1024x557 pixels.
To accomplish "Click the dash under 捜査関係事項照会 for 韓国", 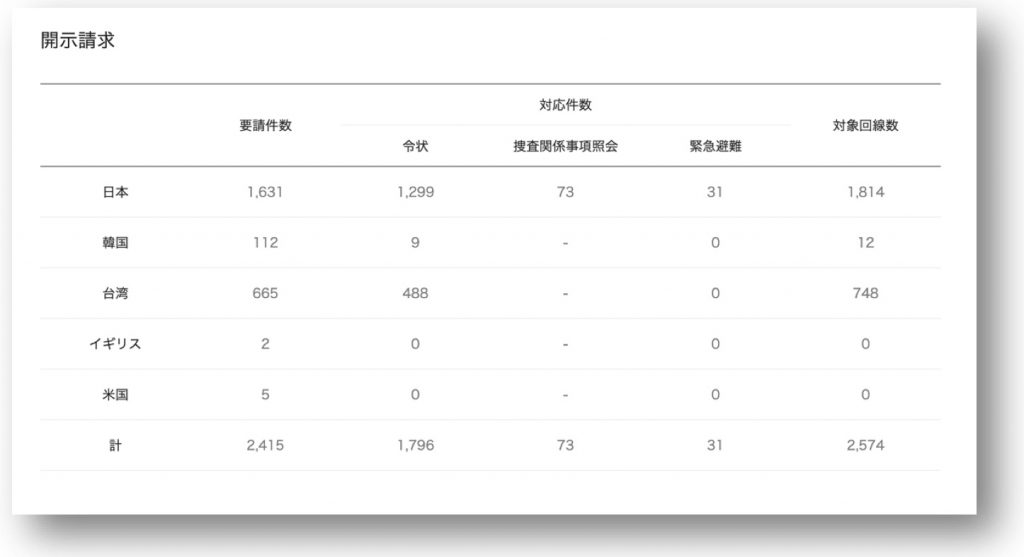I will (566, 244).
